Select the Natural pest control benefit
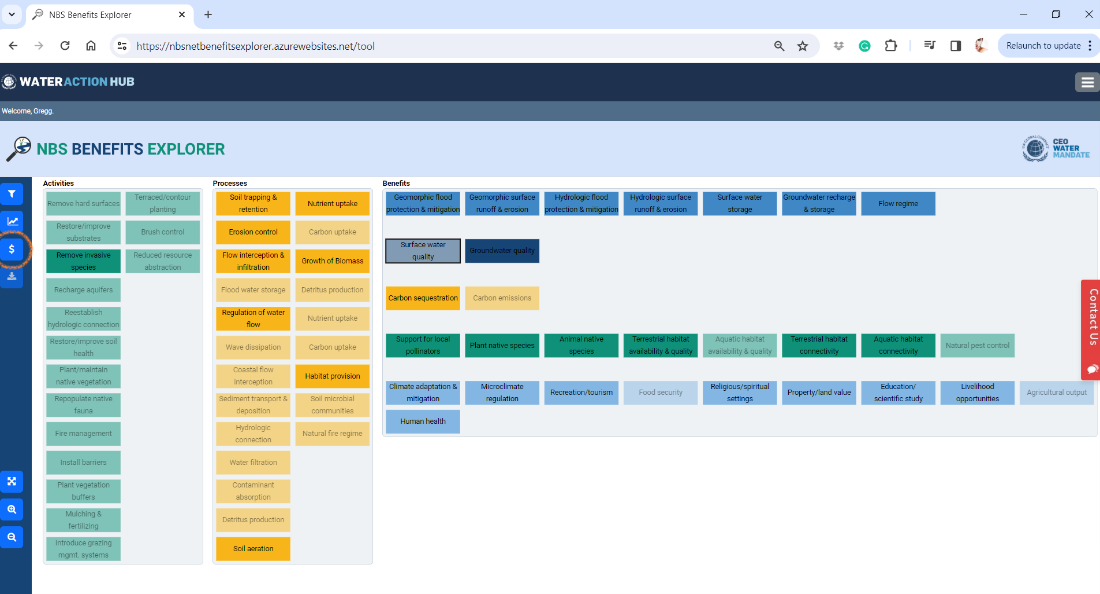The height and width of the screenshot is (594, 1100). 977,345
